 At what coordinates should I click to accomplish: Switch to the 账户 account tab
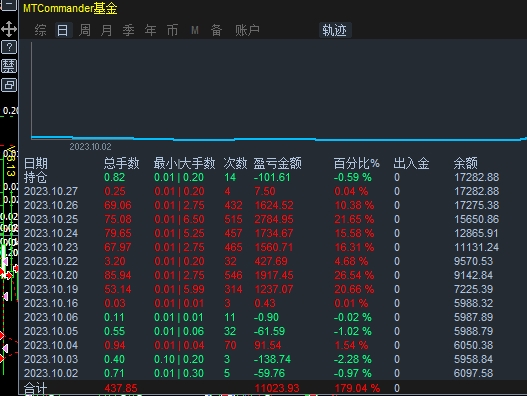(x=247, y=30)
